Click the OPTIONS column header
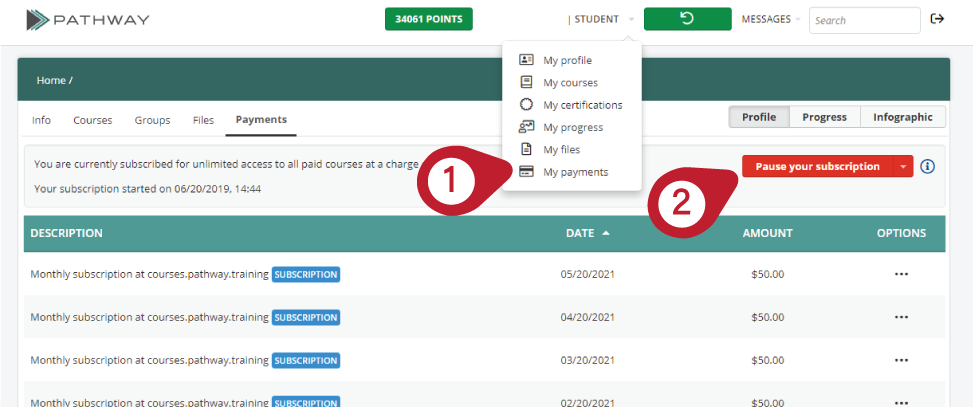This screenshot has height=407, width=973. pyautogui.click(x=901, y=233)
